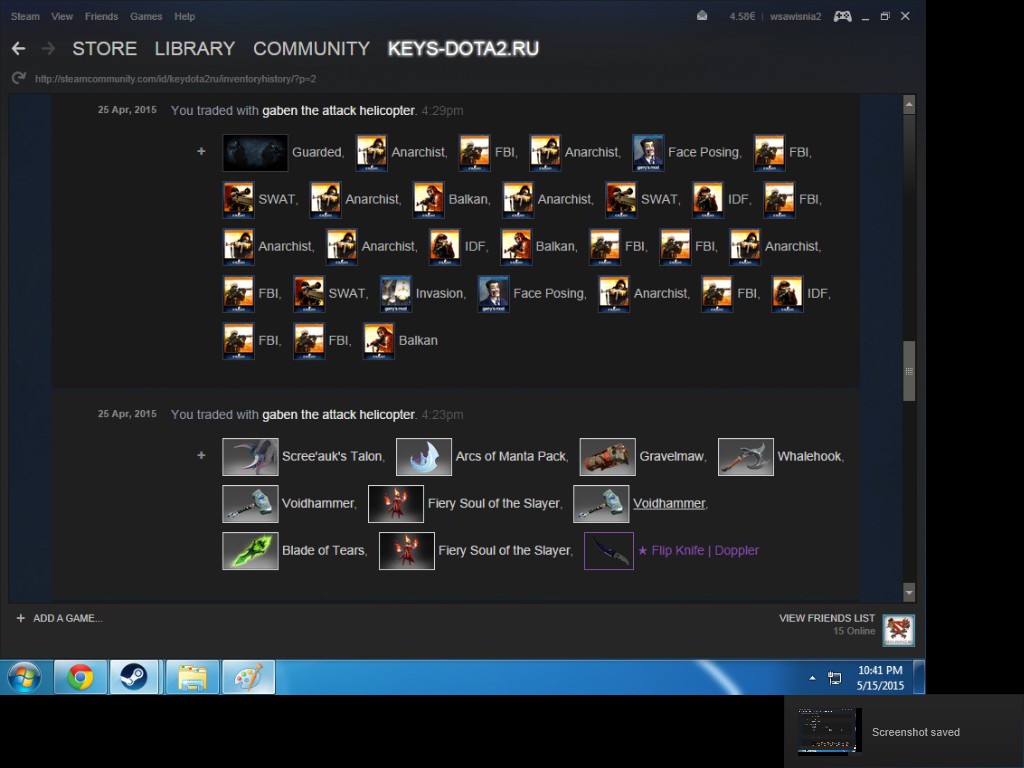Image resolution: width=1024 pixels, height=768 pixels.
Task: Click Scree'auk's Talon item name
Action: (332, 456)
